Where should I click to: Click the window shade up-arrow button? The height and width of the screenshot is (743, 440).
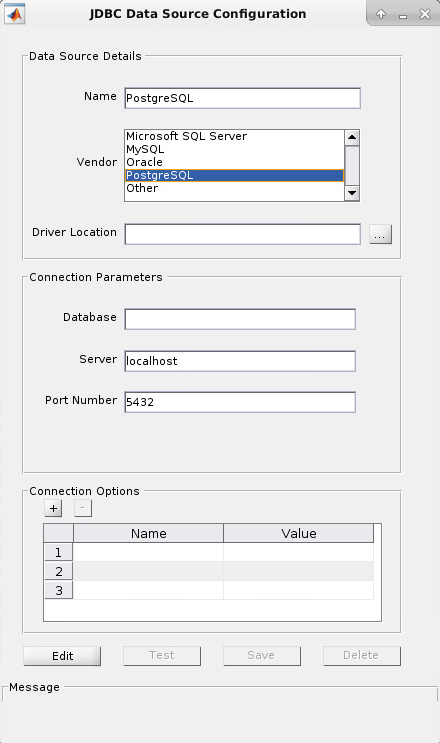[381, 14]
